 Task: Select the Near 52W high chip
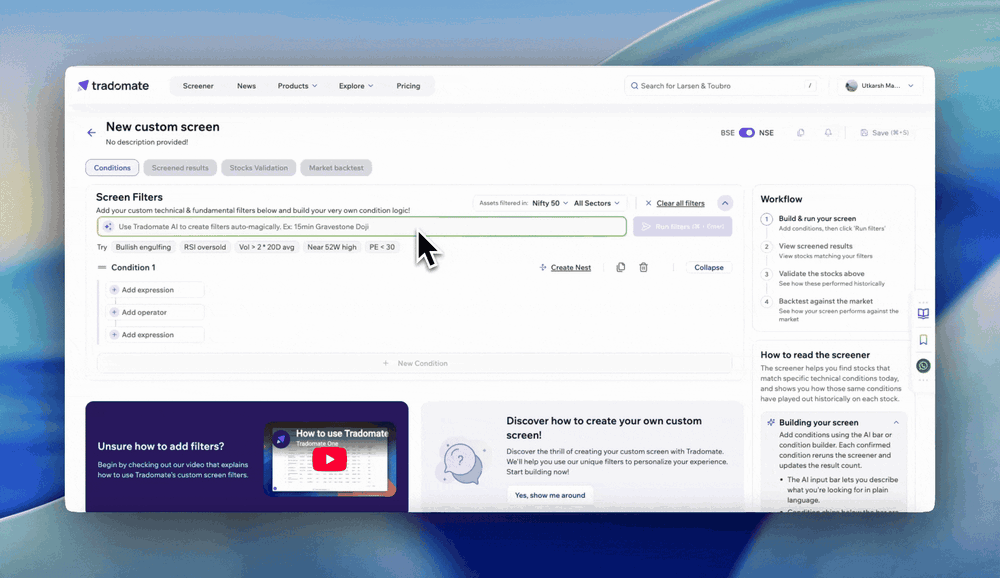point(332,247)
